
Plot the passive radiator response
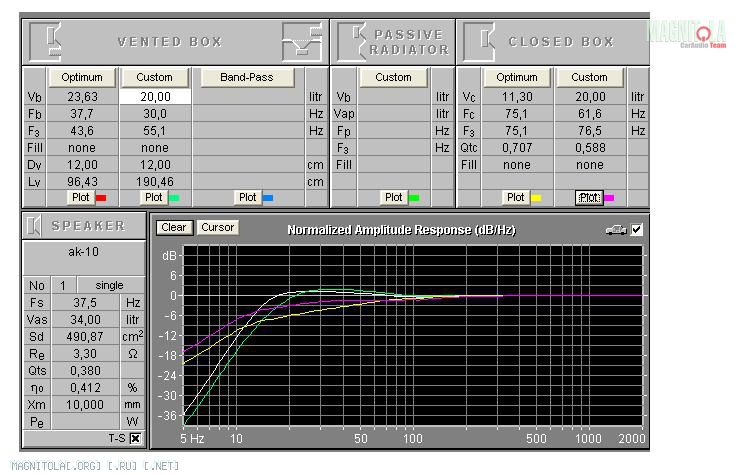click(394, 198)
